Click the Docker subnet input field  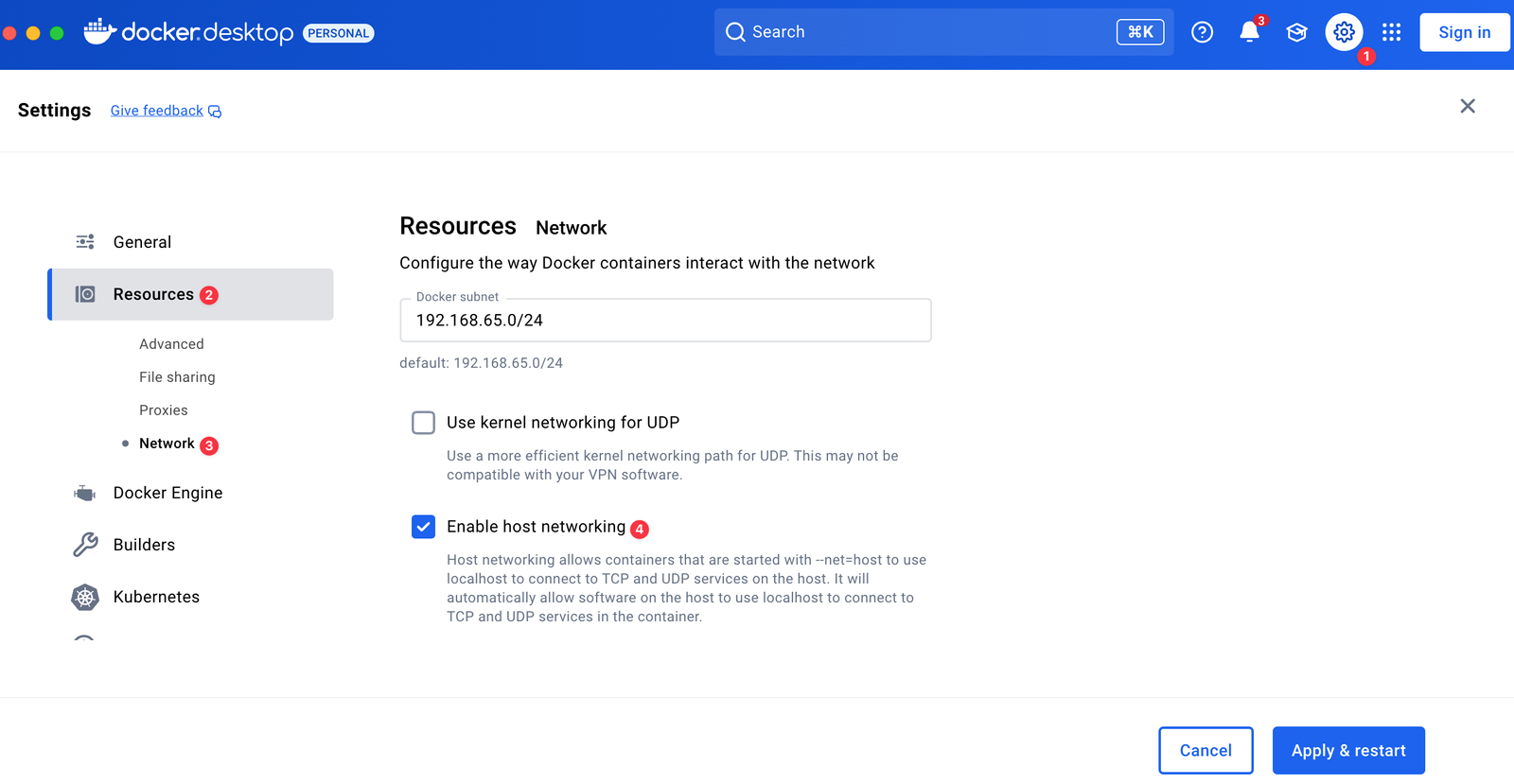665,321
